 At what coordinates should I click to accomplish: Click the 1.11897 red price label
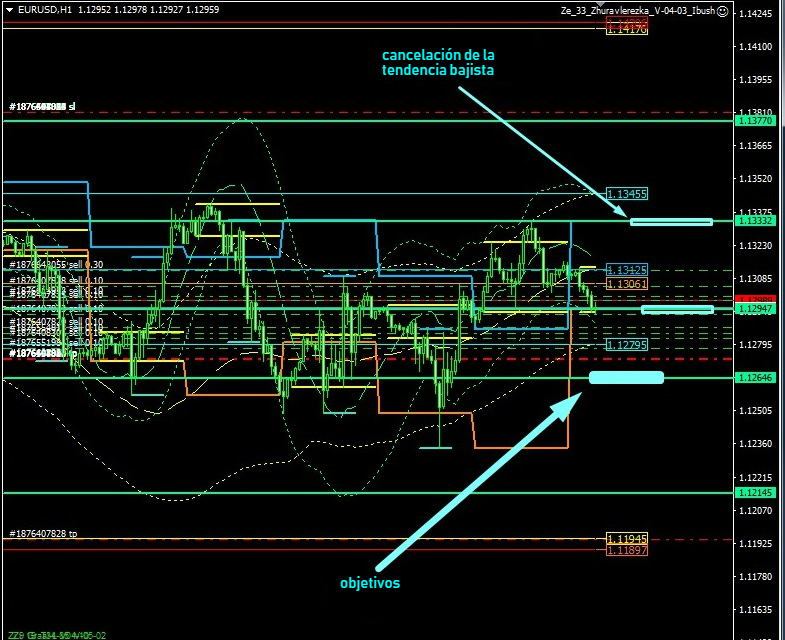click(x=627, y=551)
